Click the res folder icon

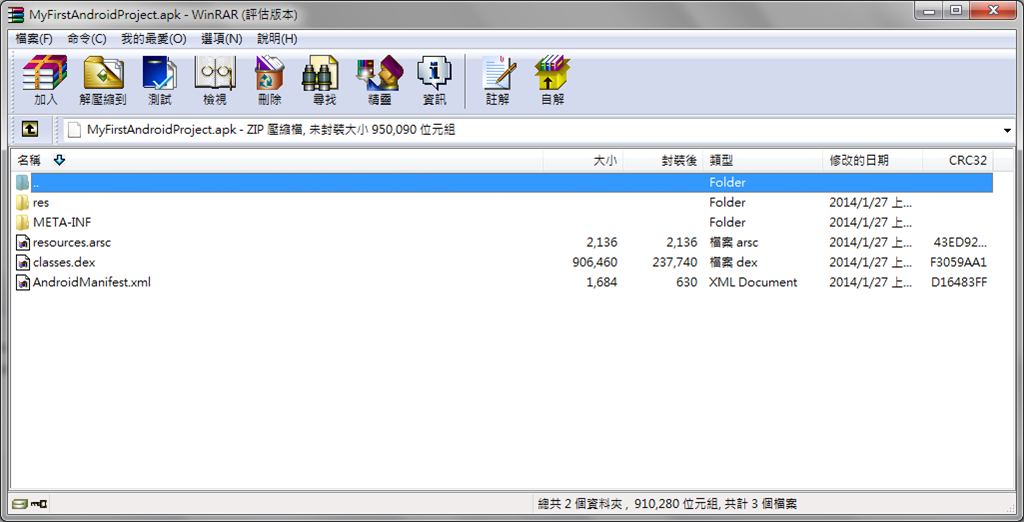pyautogui.click(x=22, y=203)
